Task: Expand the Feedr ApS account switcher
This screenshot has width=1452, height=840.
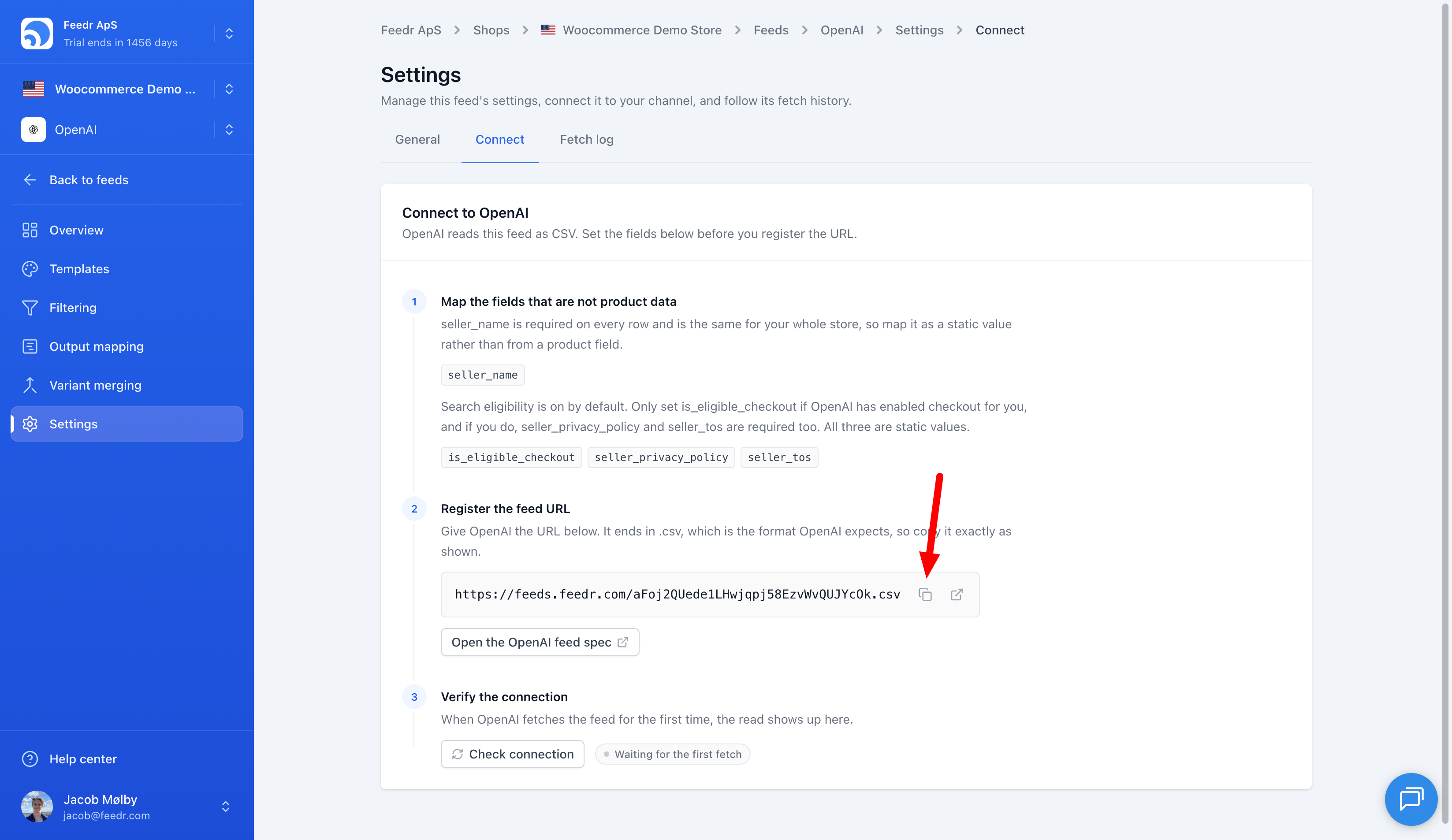Action: [229, 33]
